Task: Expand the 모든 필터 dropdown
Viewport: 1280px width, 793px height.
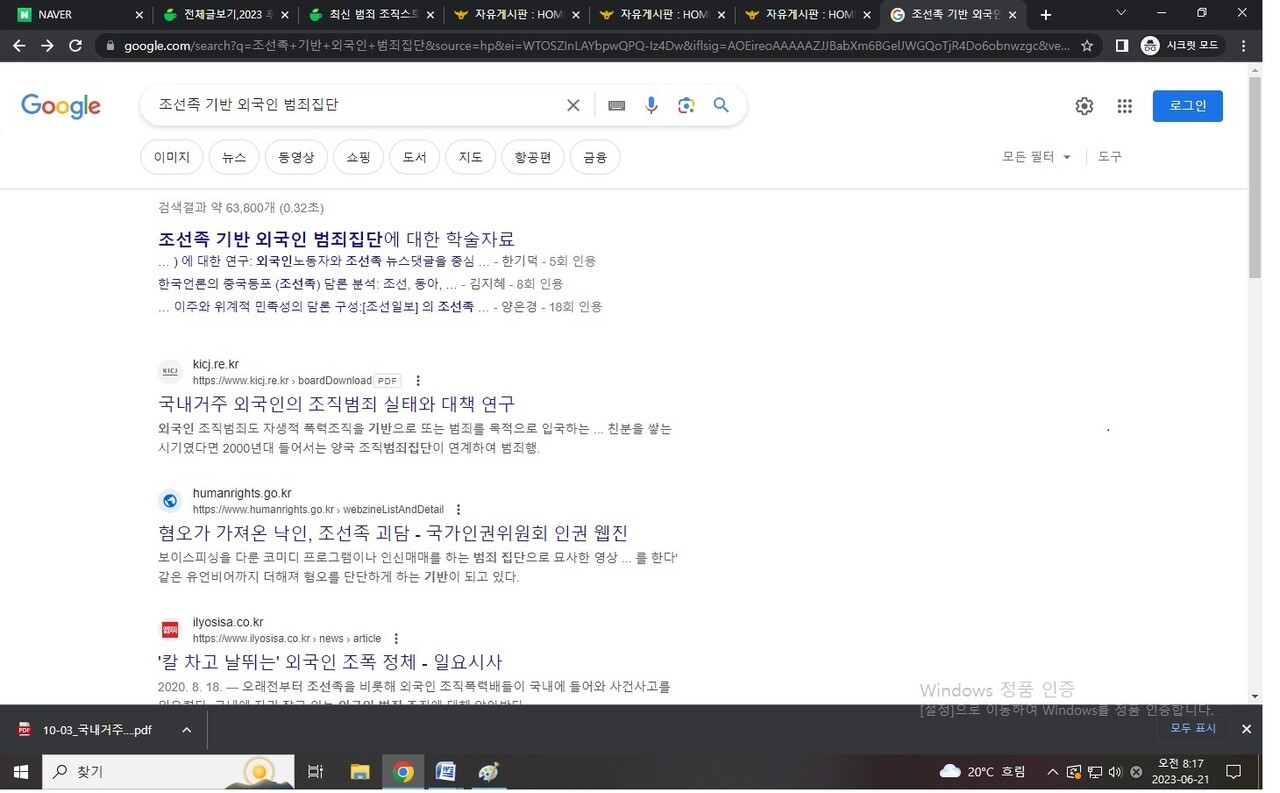Action: coord(1037,157)
